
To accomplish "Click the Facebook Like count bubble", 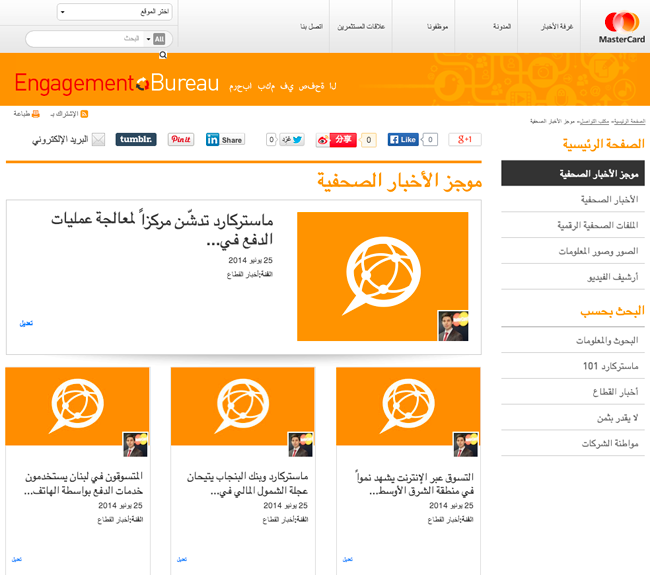I will point(430,140).
